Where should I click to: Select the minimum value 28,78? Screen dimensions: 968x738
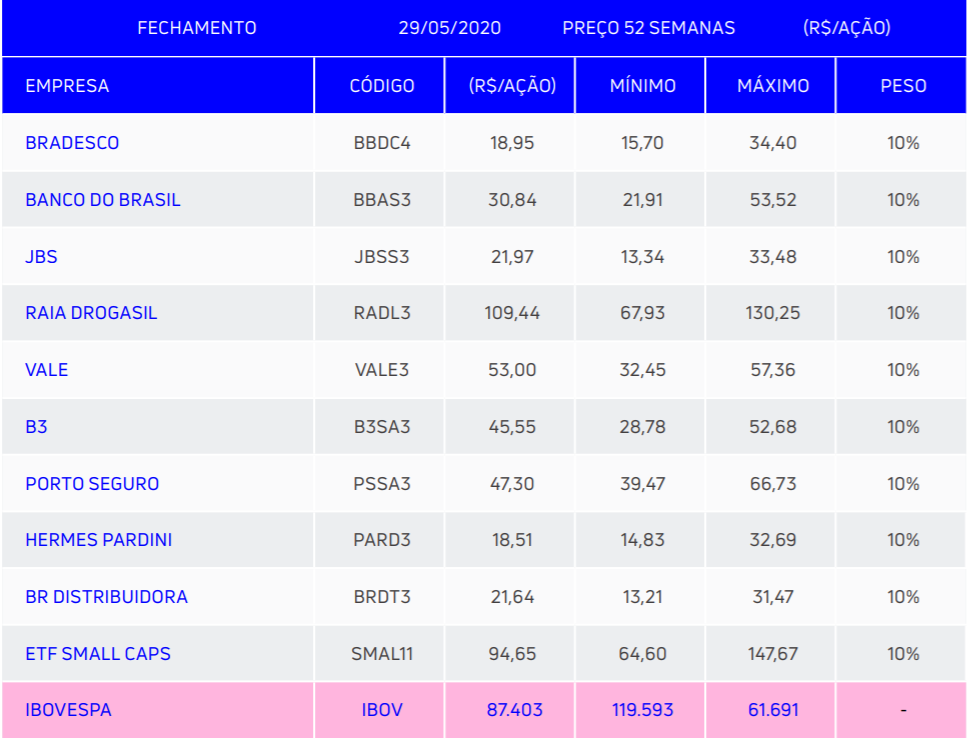(x=643, y=426)
